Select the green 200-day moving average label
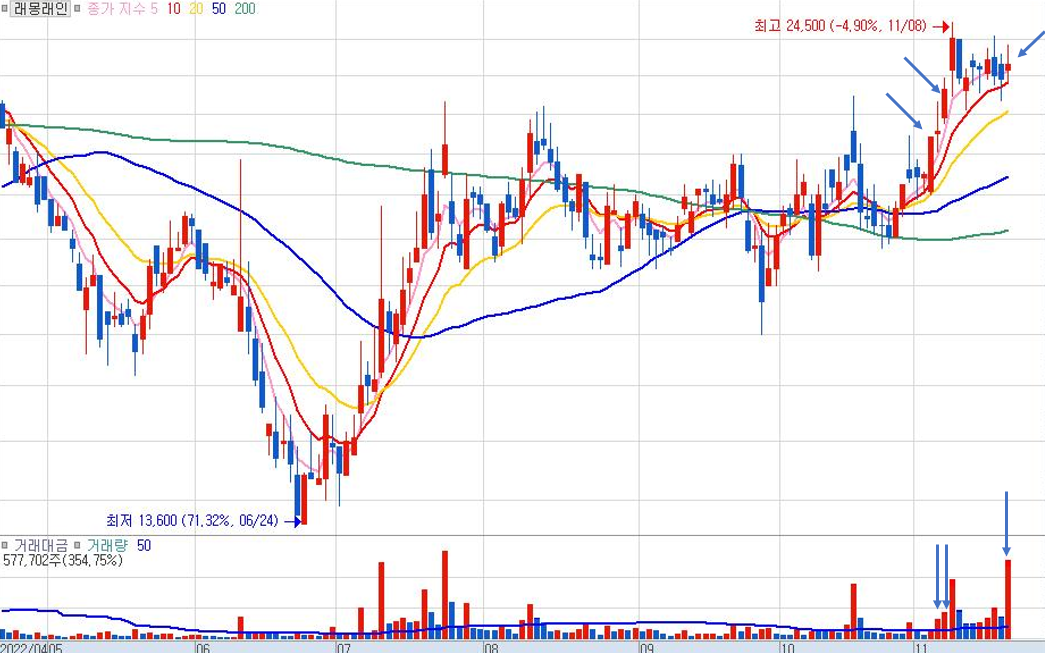This screenshot has height=653, width=1045. [x=245, y=9]
